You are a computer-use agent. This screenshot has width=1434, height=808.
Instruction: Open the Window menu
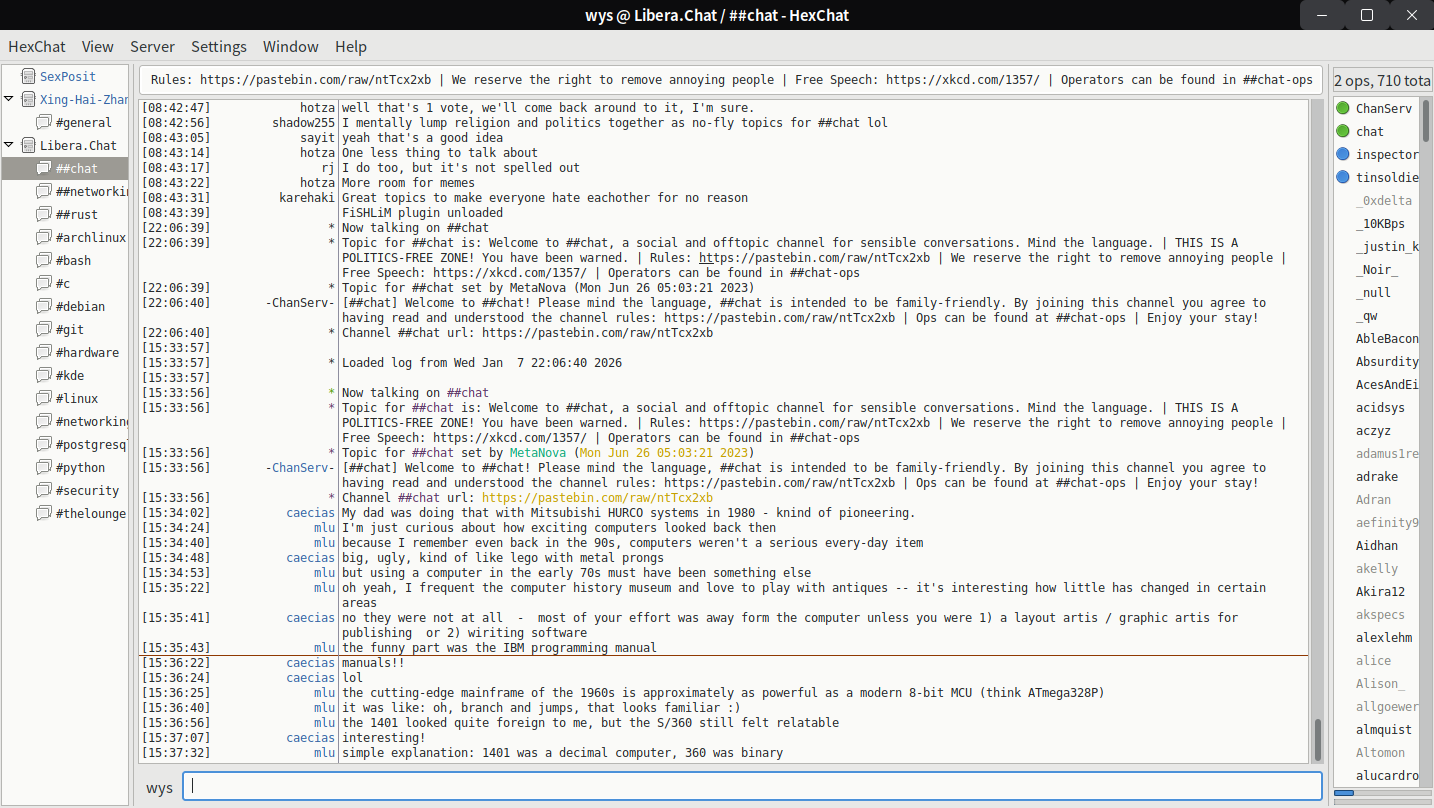point(290,47)
